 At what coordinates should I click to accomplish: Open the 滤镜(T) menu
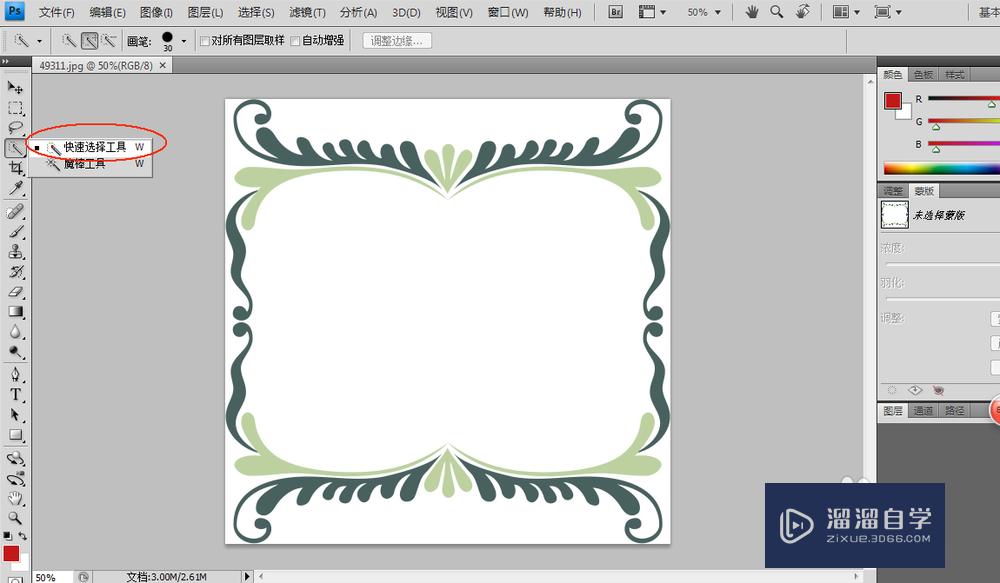[307, 12]
